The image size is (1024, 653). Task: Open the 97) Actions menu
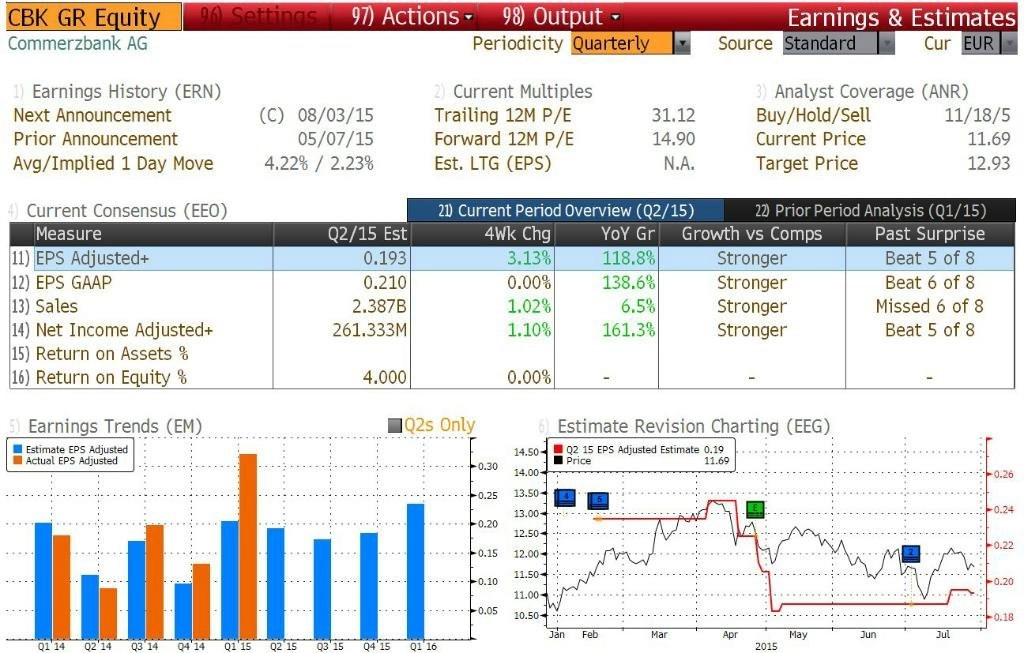coord(411,16)
